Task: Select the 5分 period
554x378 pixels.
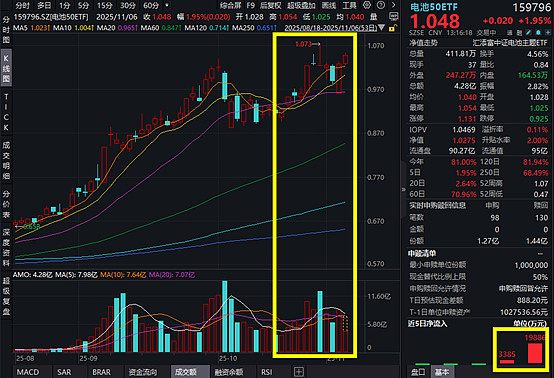Action: [x=84, y=5]
